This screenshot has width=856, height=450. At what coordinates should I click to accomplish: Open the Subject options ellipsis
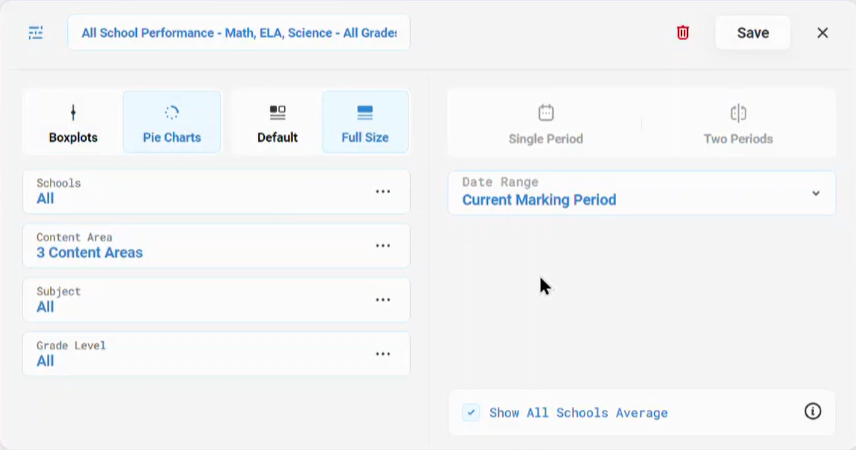click(x=383, y=299)
